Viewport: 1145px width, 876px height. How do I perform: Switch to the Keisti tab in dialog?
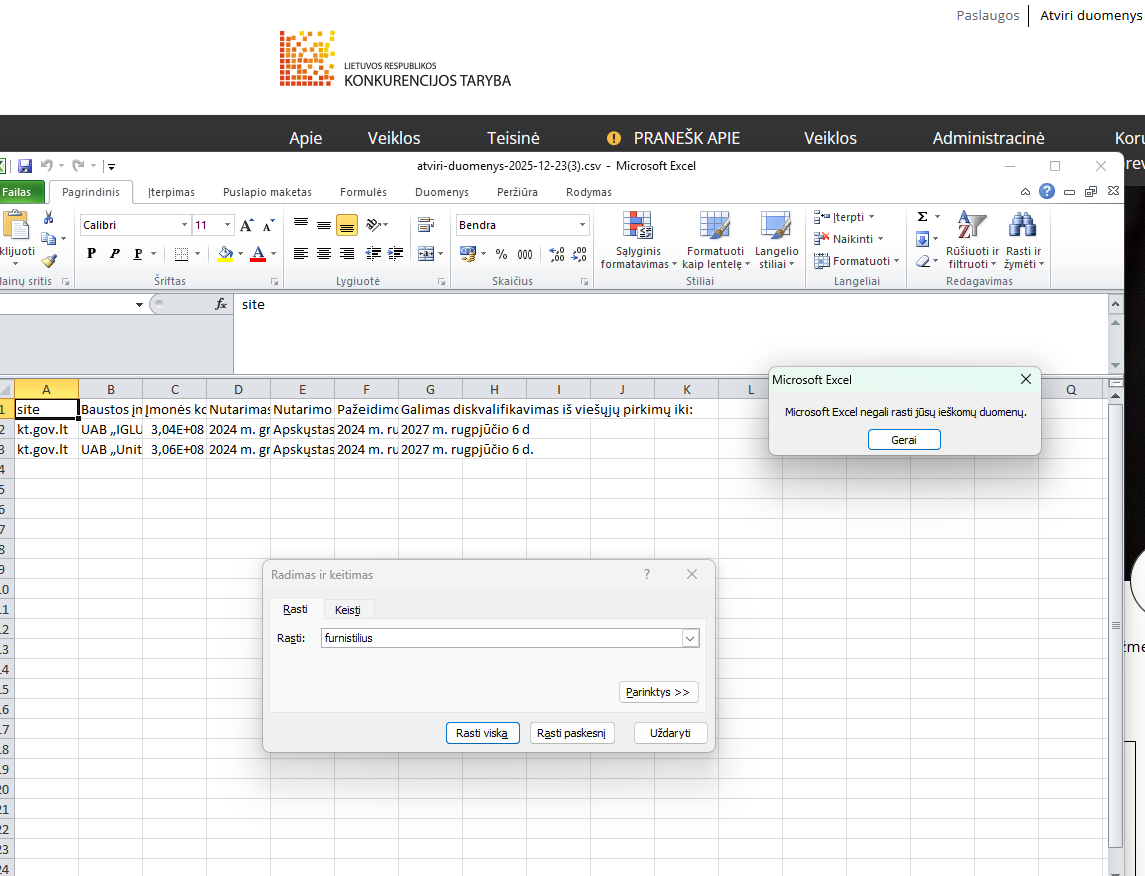[x=348, y=610]
